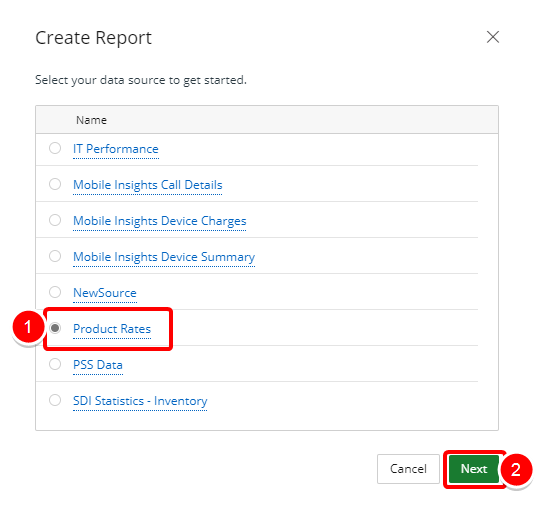Click the NewSource data source link
The height and width of the screenshot is (508, 546).
coord(105,293)
